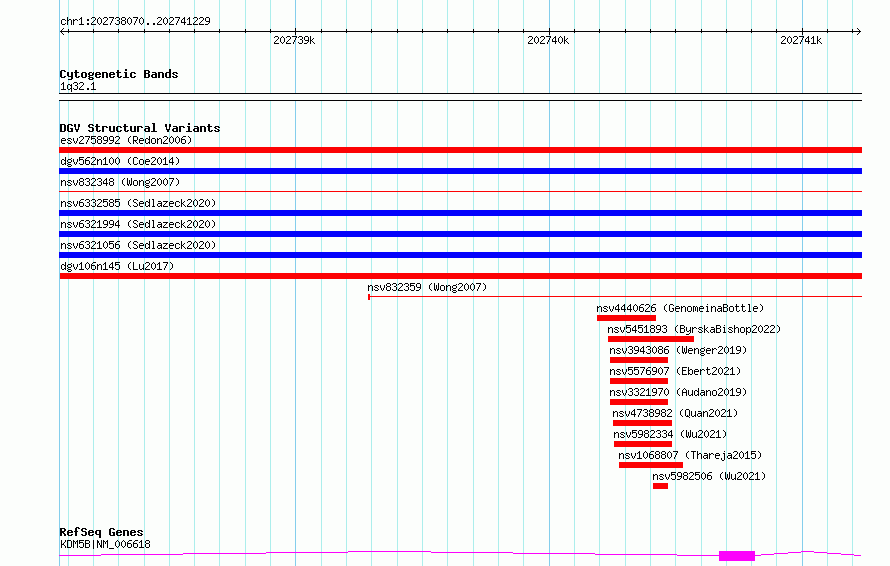This screenshot has height=566, width=890.
Task: Open the nsv5982334 (Wu2021) label
Action: click(670, 434)
